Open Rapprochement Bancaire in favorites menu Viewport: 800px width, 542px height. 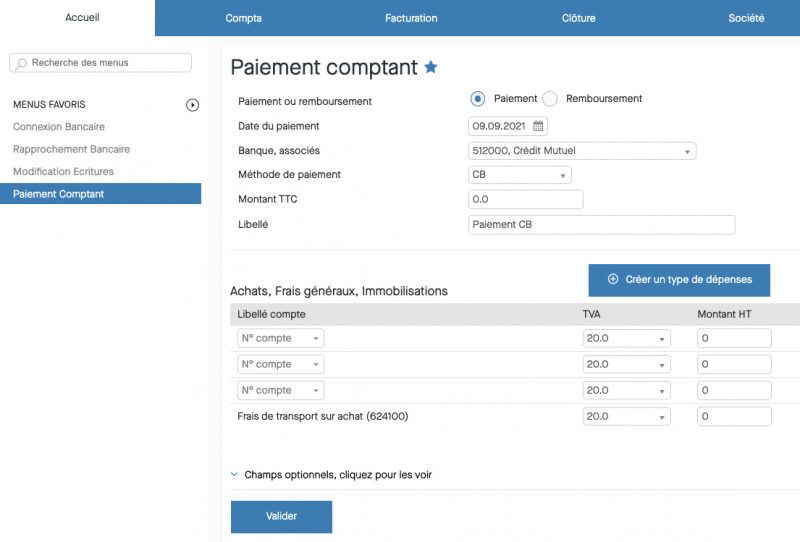(x=71, y=149)
